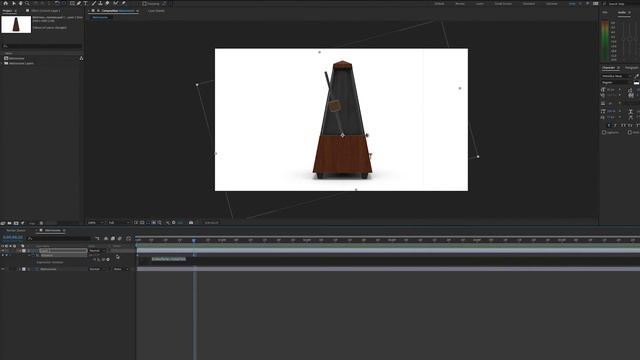Toggle Faux Italic in Character panel
640x360 pixels.
pyautogui.click(x=616, y=125)
